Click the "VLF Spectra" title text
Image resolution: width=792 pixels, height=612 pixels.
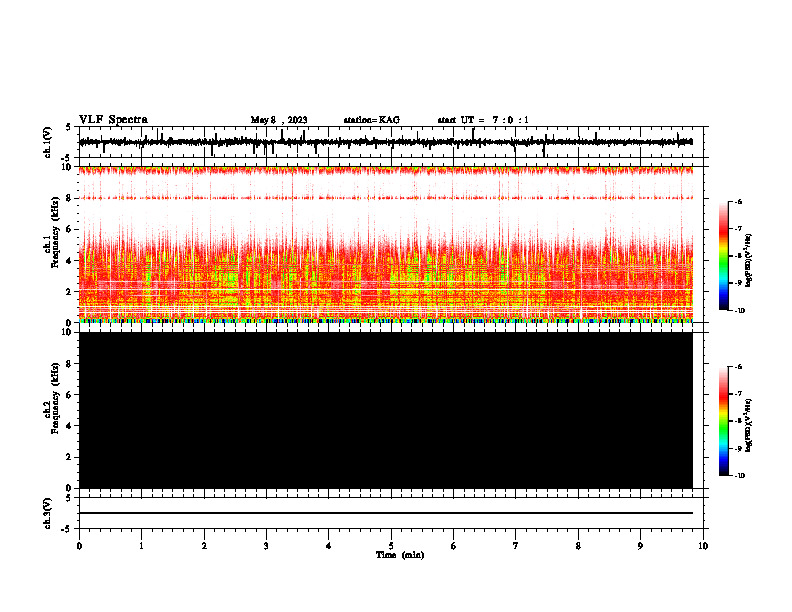tap(113, 120)
